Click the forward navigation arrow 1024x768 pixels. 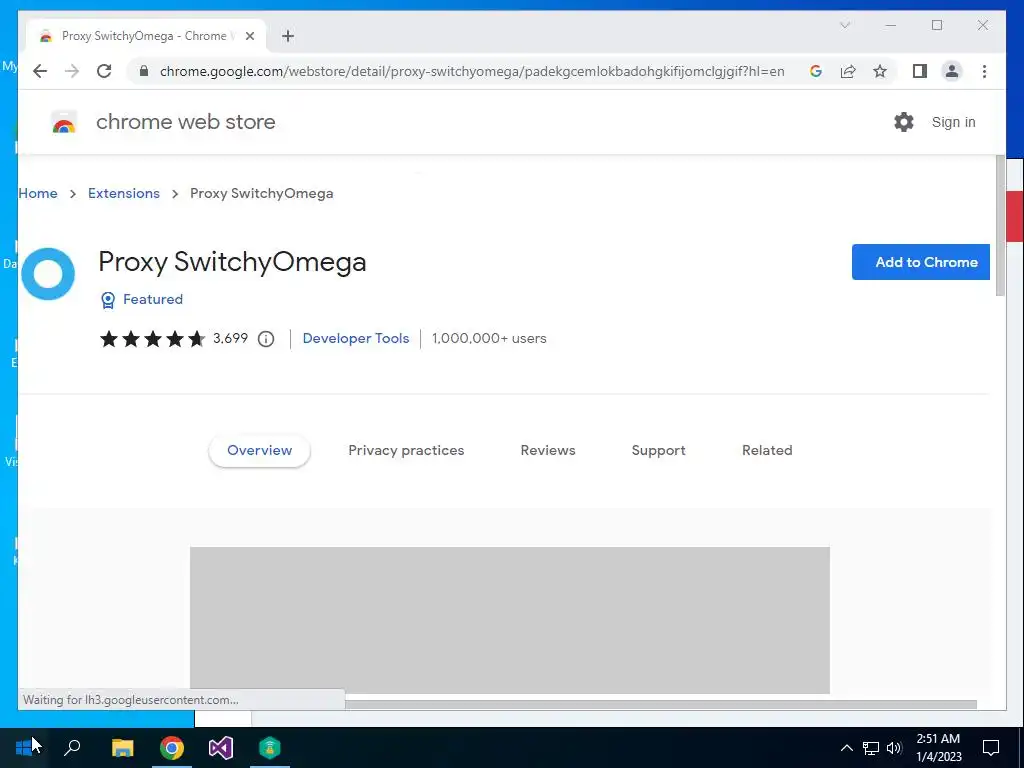[x=72, y=71]
